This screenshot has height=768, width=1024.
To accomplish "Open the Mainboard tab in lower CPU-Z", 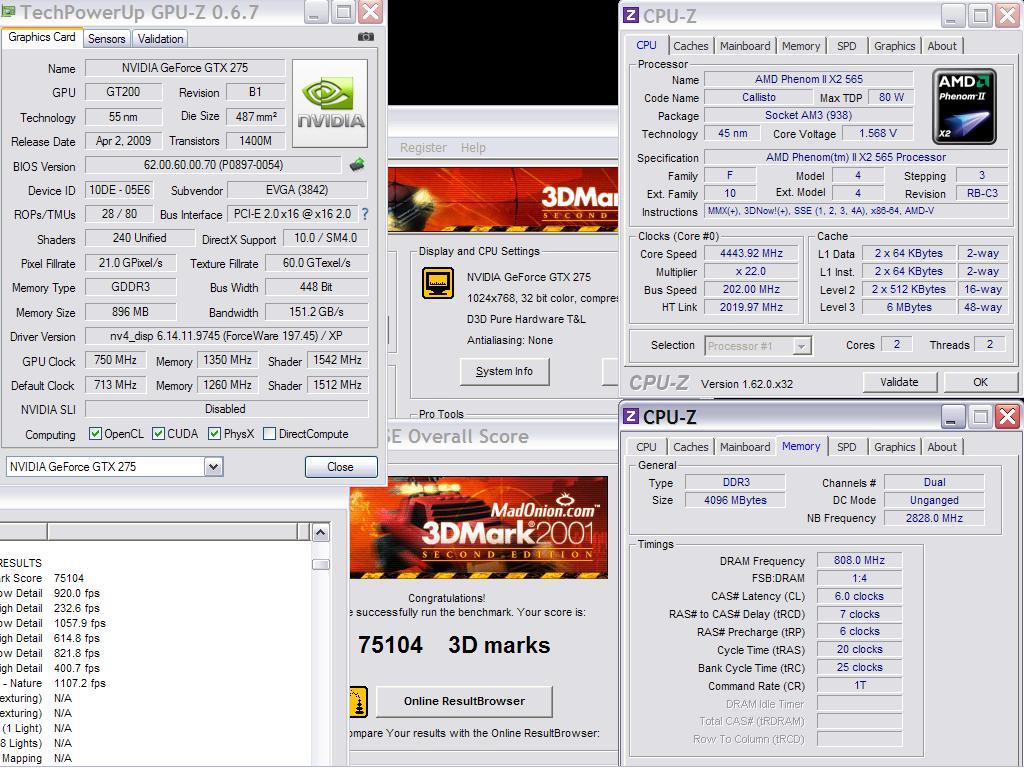I will click(x=745, y=447).
